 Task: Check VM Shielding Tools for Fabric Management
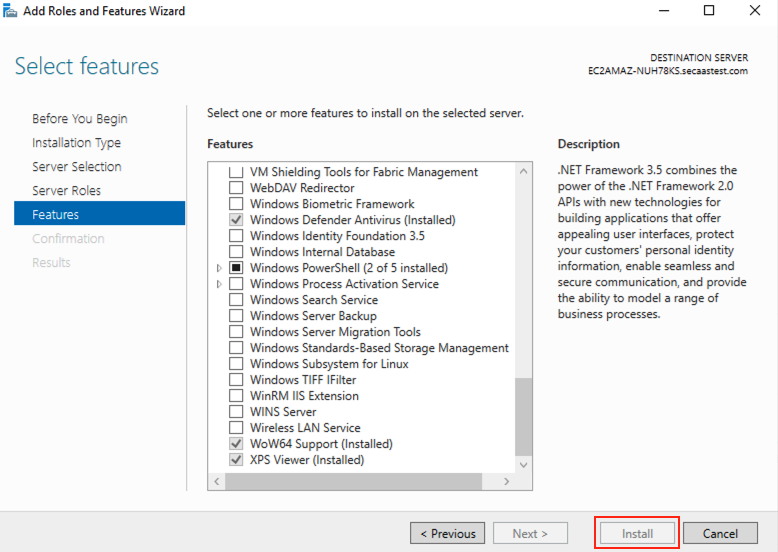(236, 172)
